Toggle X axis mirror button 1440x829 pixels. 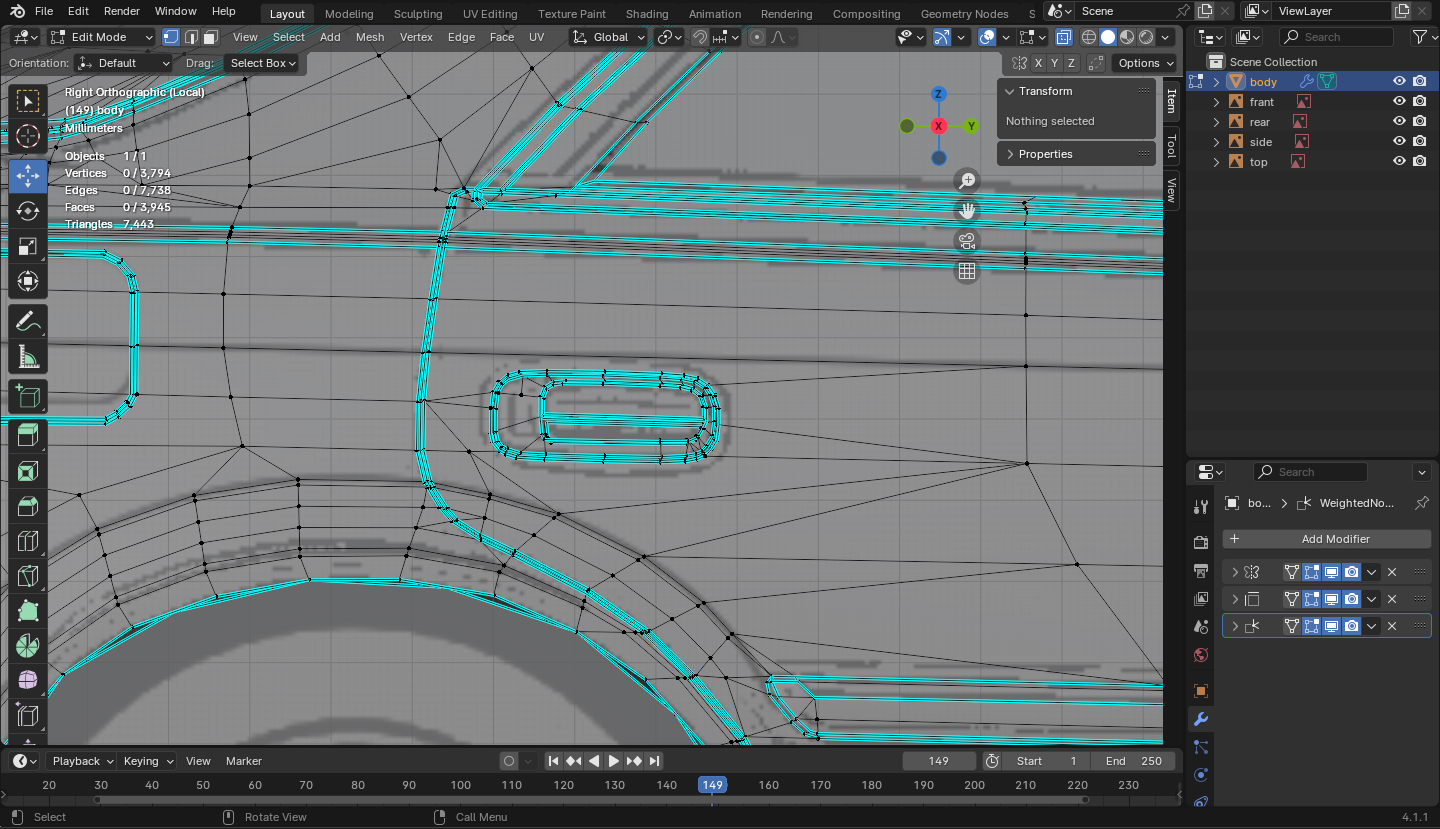click(x=1038, y=63)
